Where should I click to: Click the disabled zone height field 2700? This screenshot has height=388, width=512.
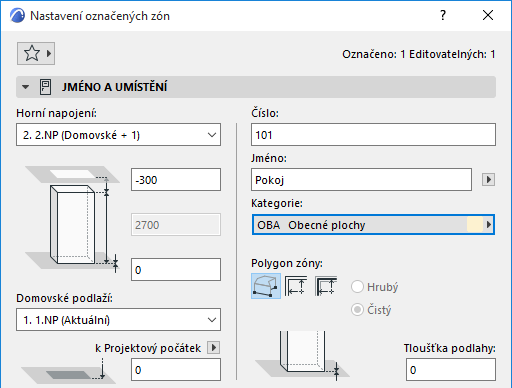coord(176,225)
